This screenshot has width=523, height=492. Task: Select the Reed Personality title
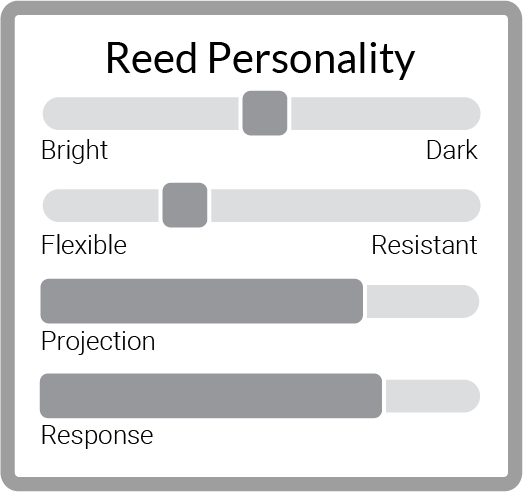(260, 59)
